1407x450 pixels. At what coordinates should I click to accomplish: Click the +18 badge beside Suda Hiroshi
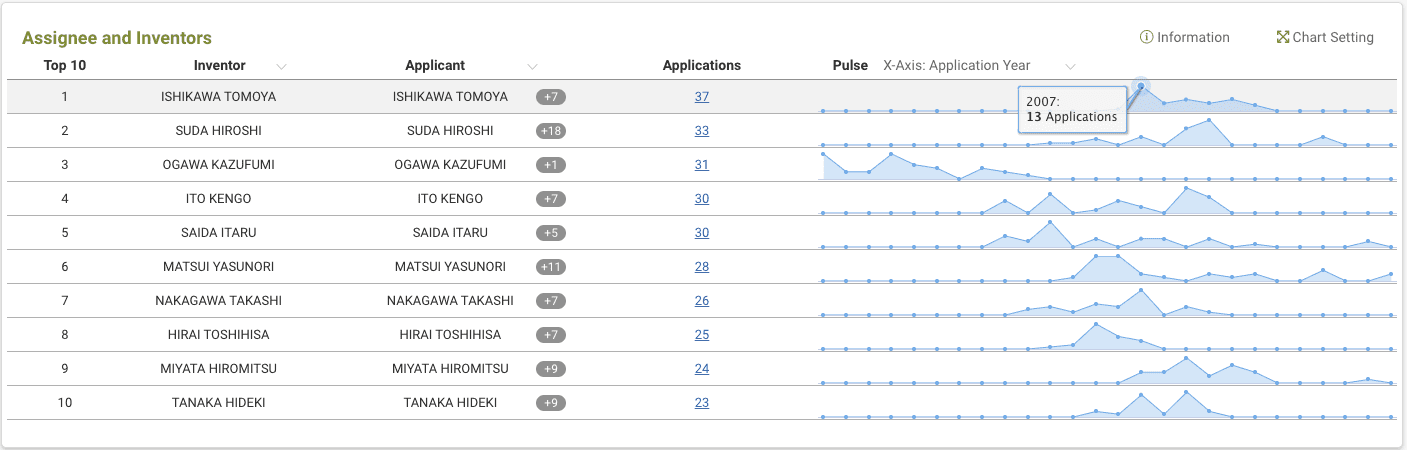pyautogui.click(x=550, y=131)
